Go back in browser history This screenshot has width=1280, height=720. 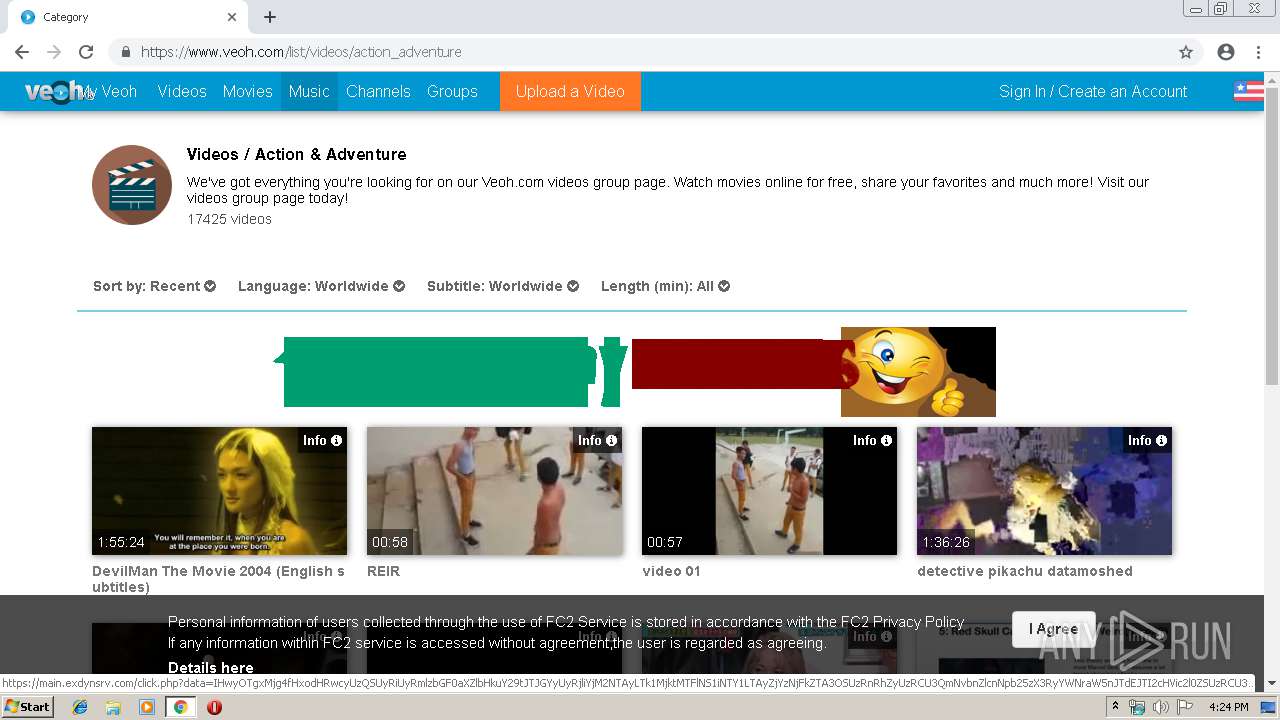tap(22, 52)
